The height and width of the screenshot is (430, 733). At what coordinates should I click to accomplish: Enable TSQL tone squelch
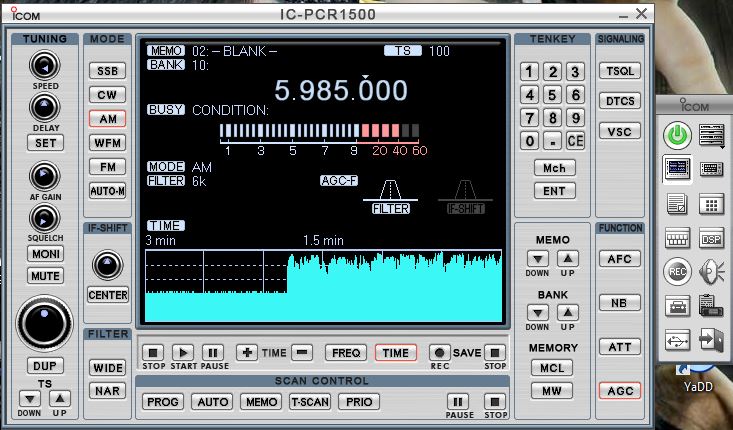pos(619,71)
